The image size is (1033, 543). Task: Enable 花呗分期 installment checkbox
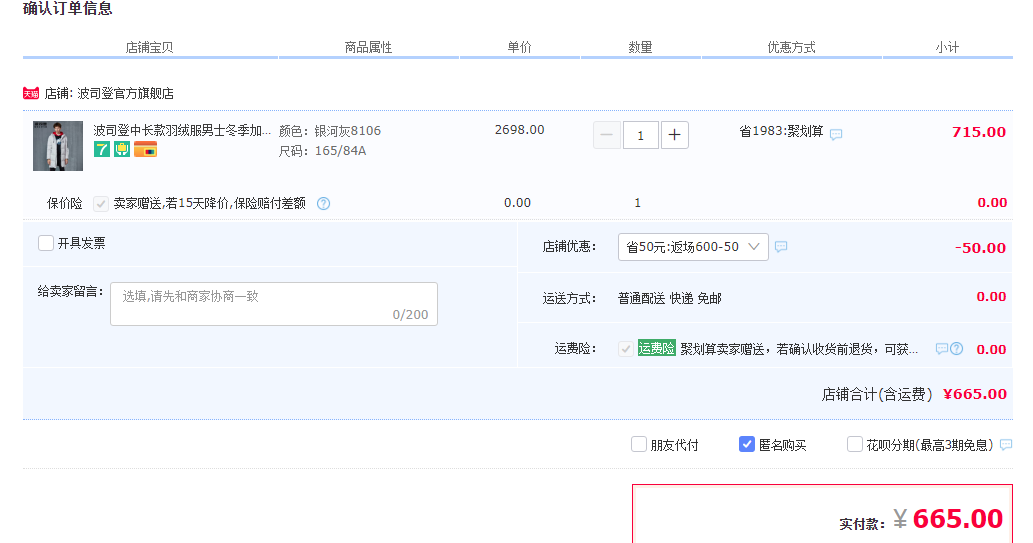point(854,444)
